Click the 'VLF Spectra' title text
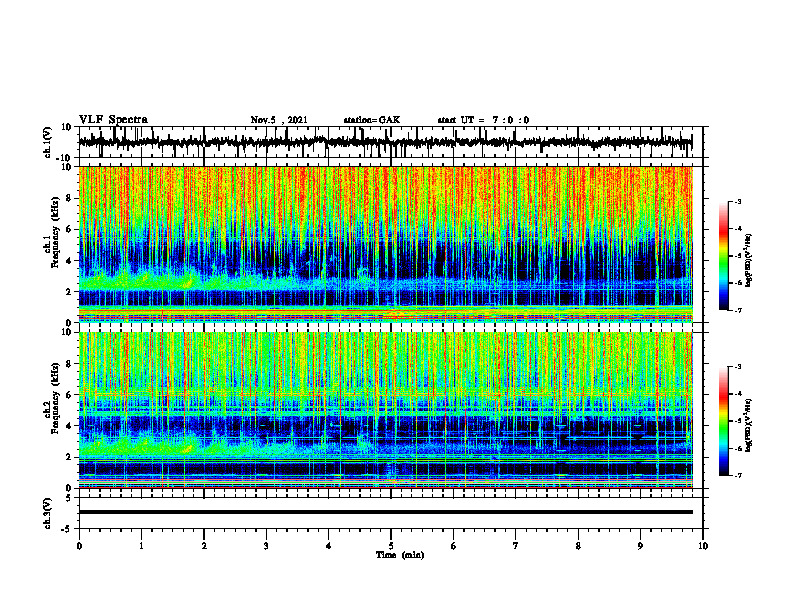Screen dimensions: 792x612 113,120
